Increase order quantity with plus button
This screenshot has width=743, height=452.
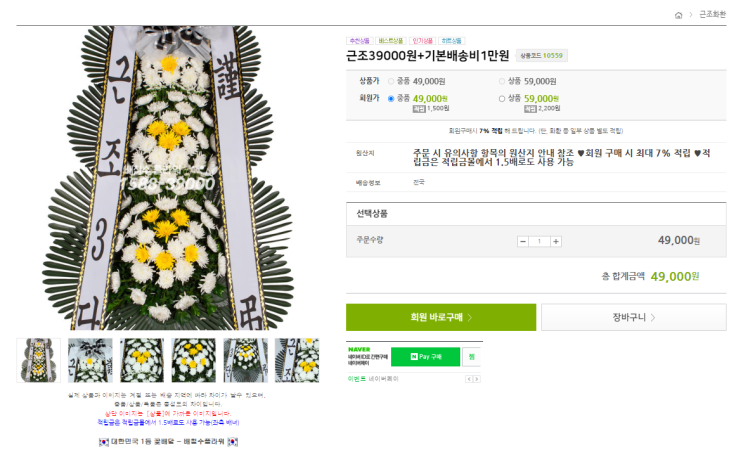[556, 241]
